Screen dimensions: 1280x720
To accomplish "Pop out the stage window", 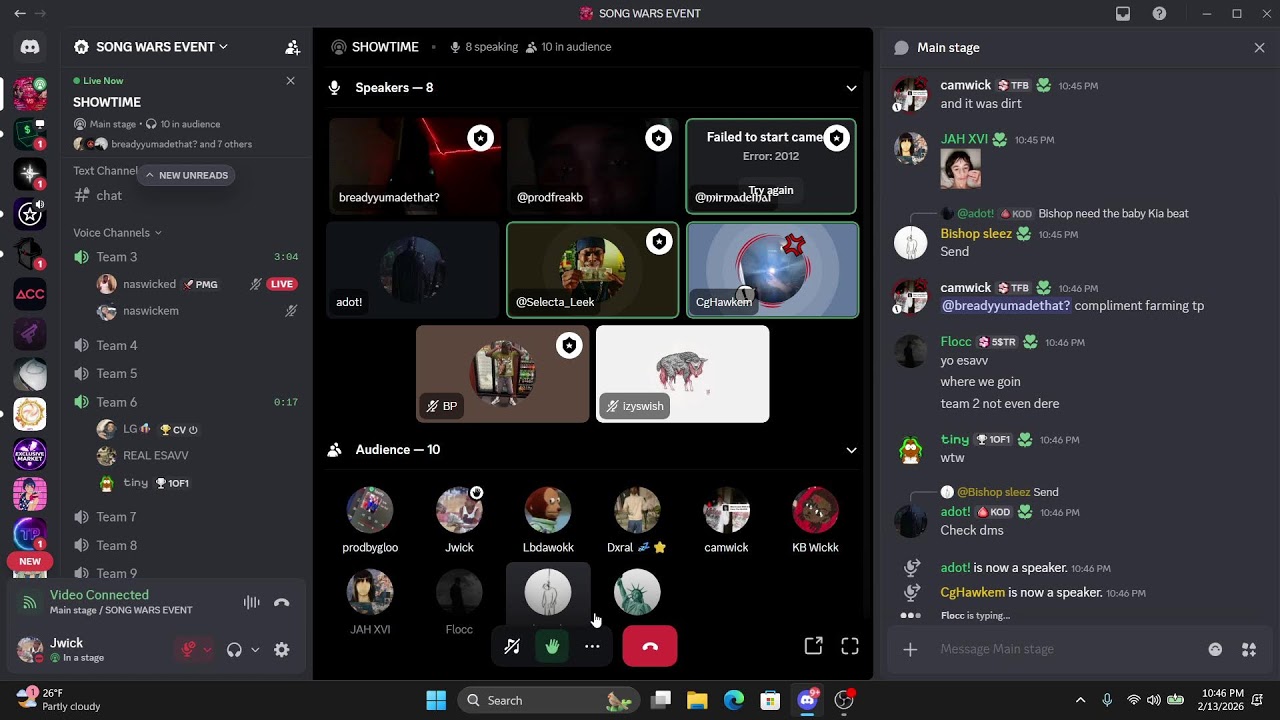I will tap(814, 647).
